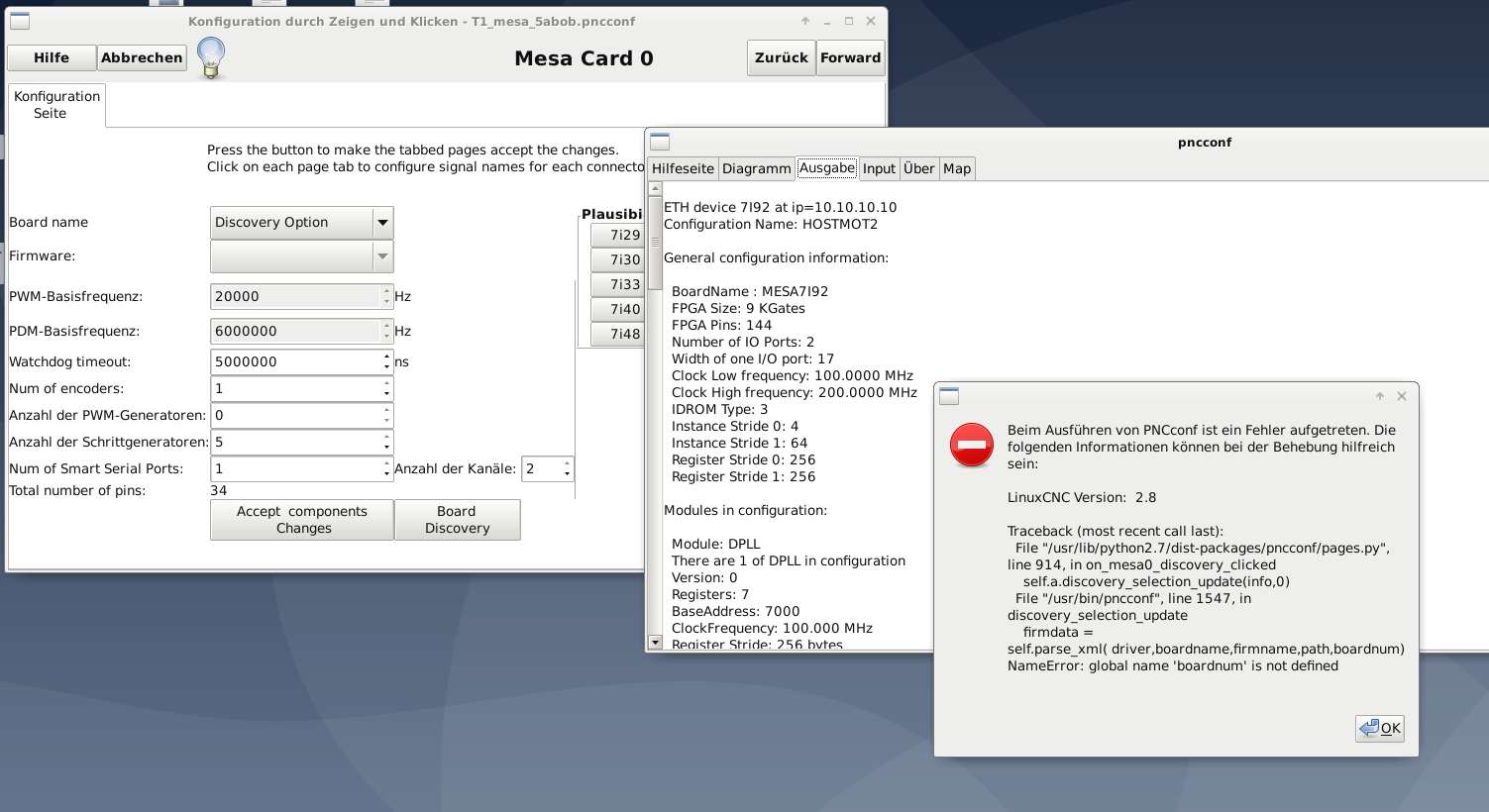Dismiss error dialog with OK

(x=1380, y=728)
